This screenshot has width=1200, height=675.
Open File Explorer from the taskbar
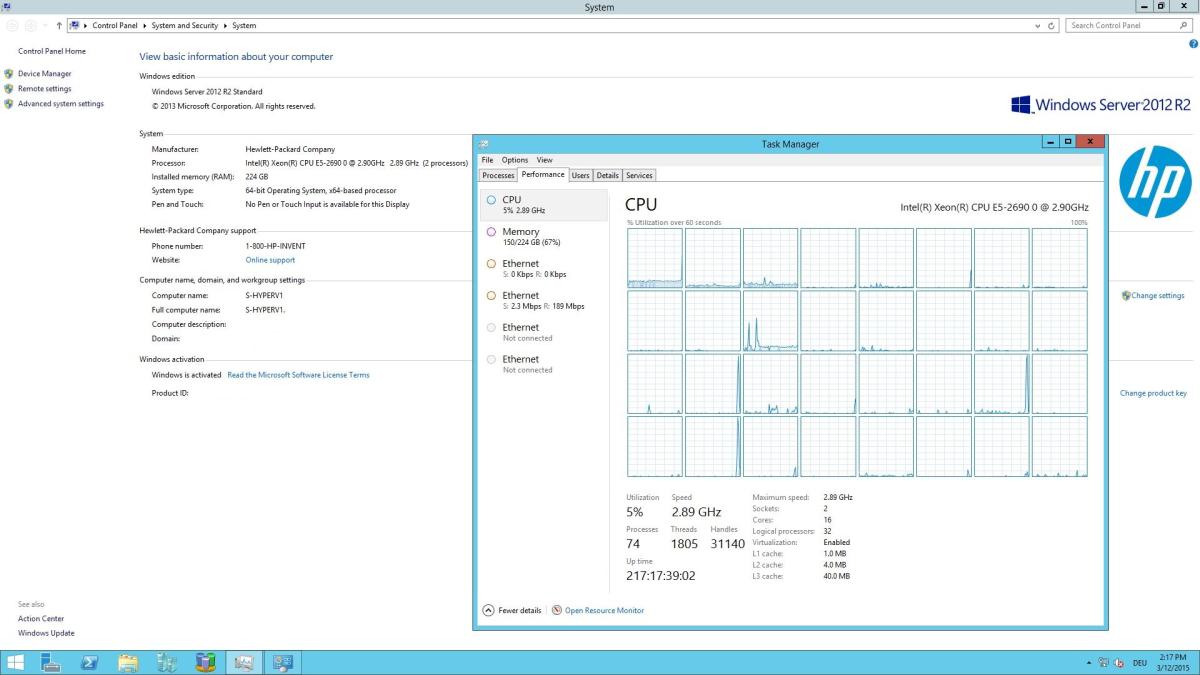[128, 662]
